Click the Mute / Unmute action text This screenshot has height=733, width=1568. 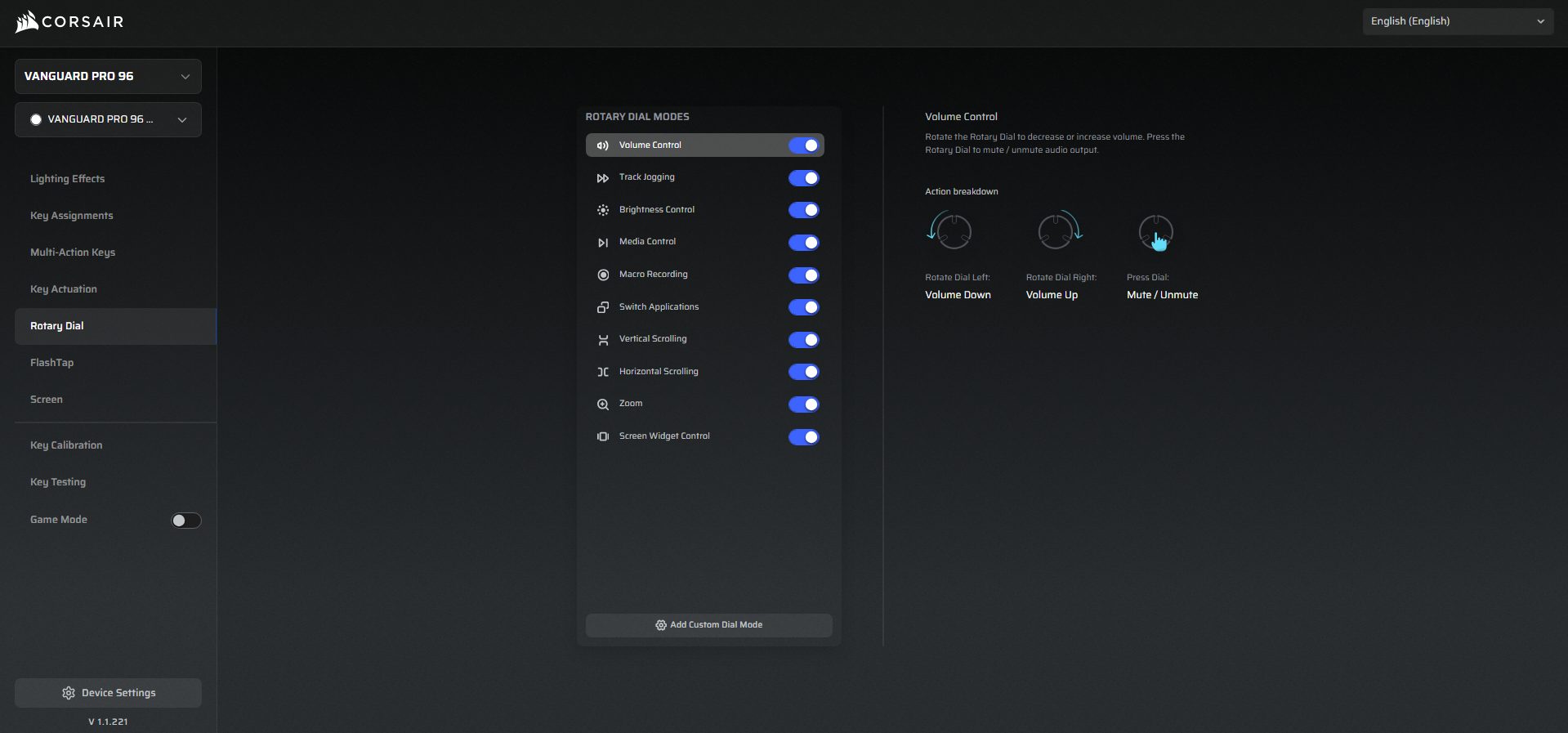[1162, 295]
